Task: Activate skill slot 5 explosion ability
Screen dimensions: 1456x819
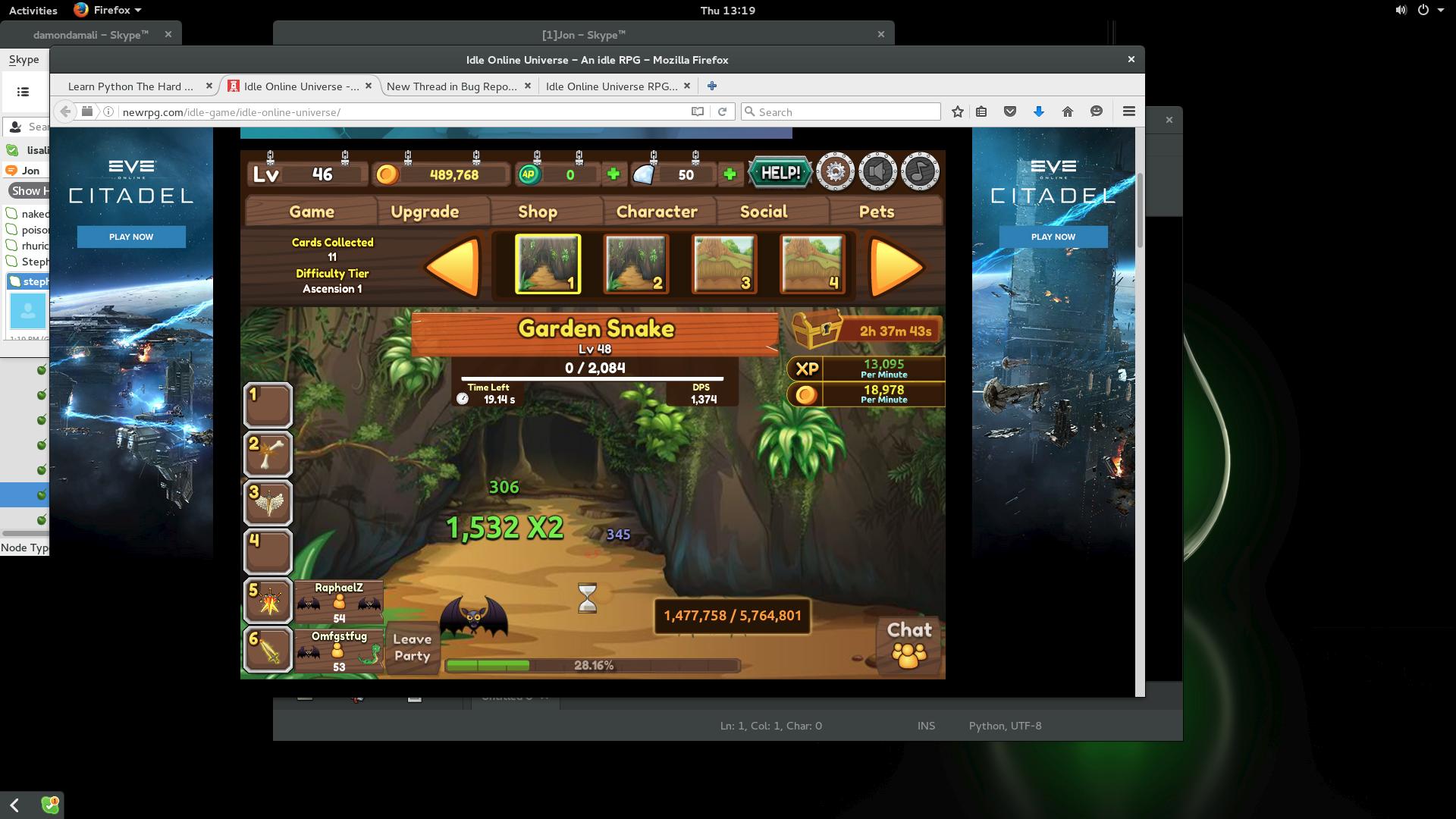Action: tap(268, 601)
